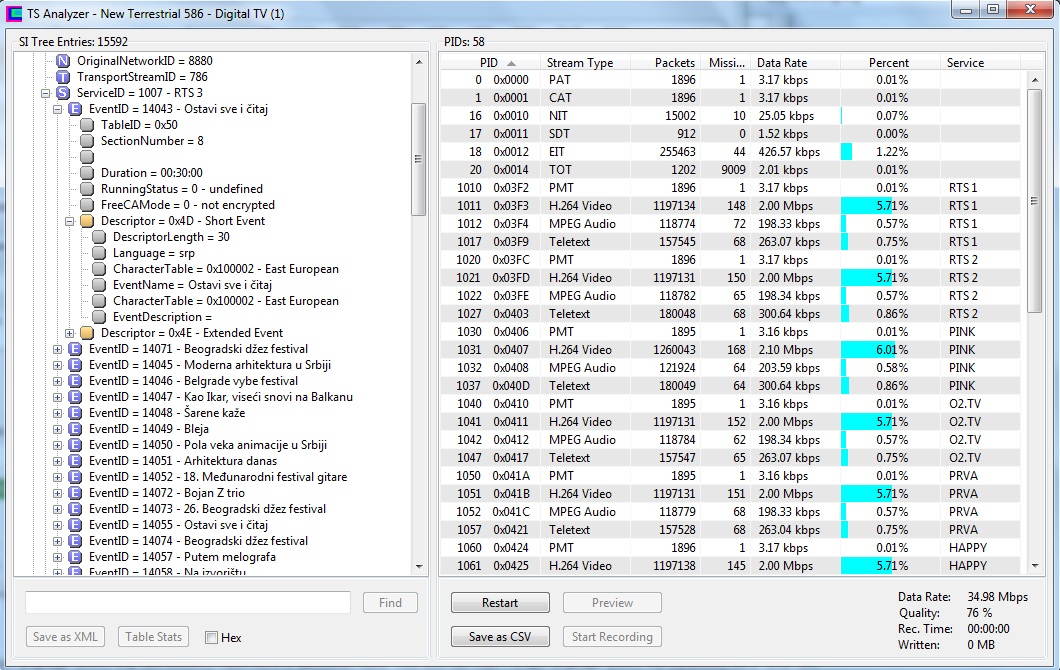Click the node icon beside FreeCAMode = 0
This screenshot has width=1060, height=670.
point(87,205)
